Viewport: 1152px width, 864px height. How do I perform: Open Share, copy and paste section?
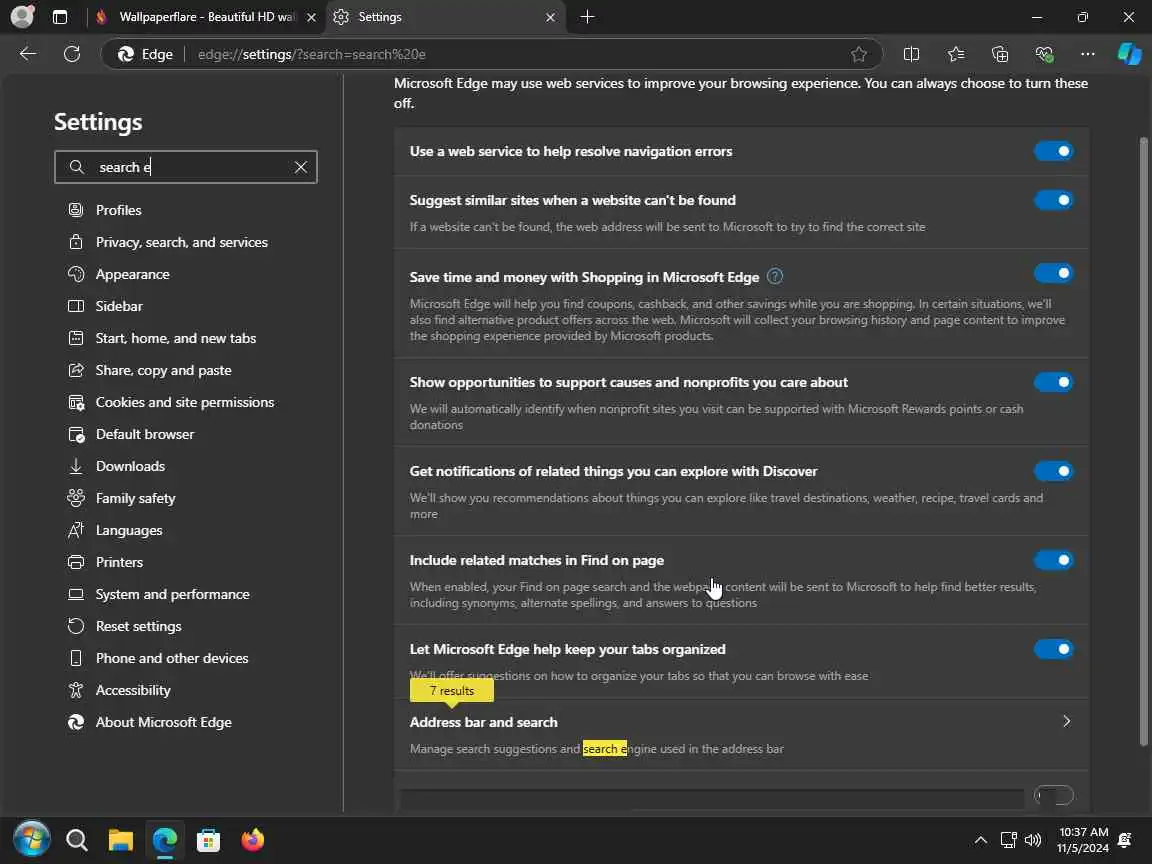pos(163,370)
